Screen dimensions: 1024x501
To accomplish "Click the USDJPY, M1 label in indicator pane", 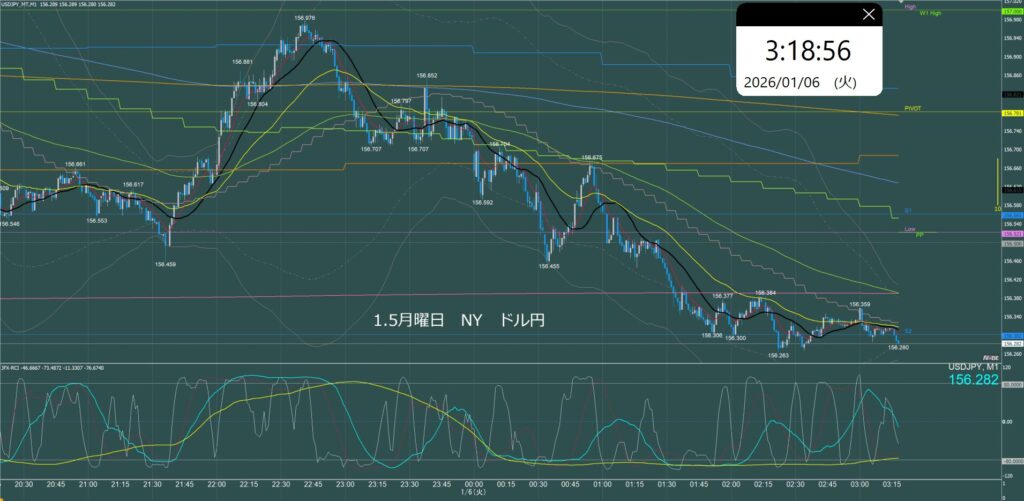I will click(x=973, y=368).
